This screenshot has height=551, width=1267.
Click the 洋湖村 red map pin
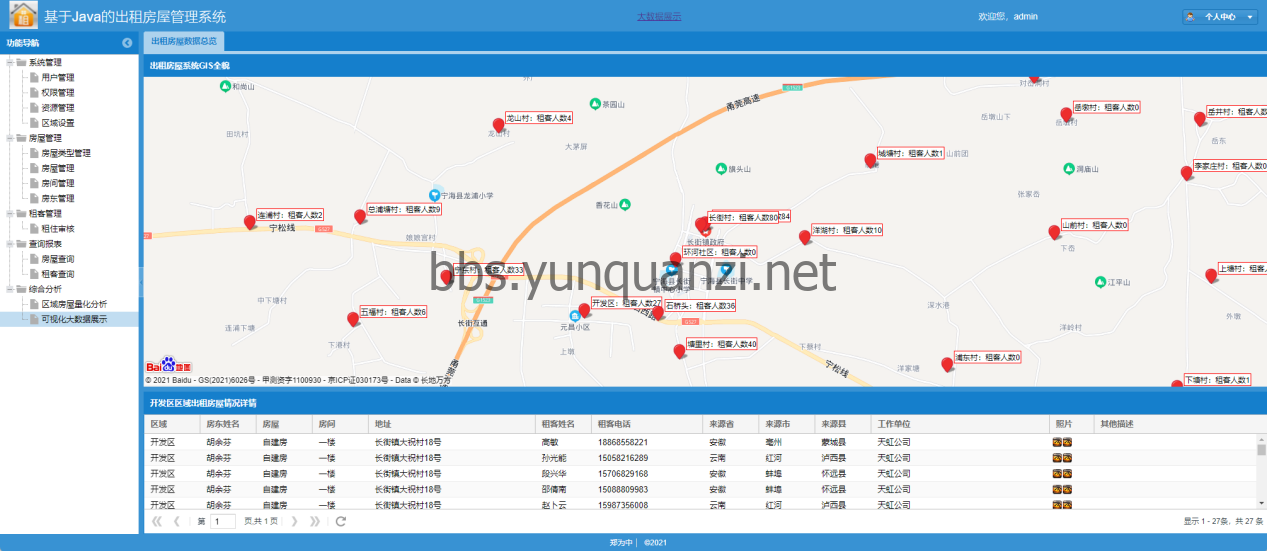tap(805, 237)
